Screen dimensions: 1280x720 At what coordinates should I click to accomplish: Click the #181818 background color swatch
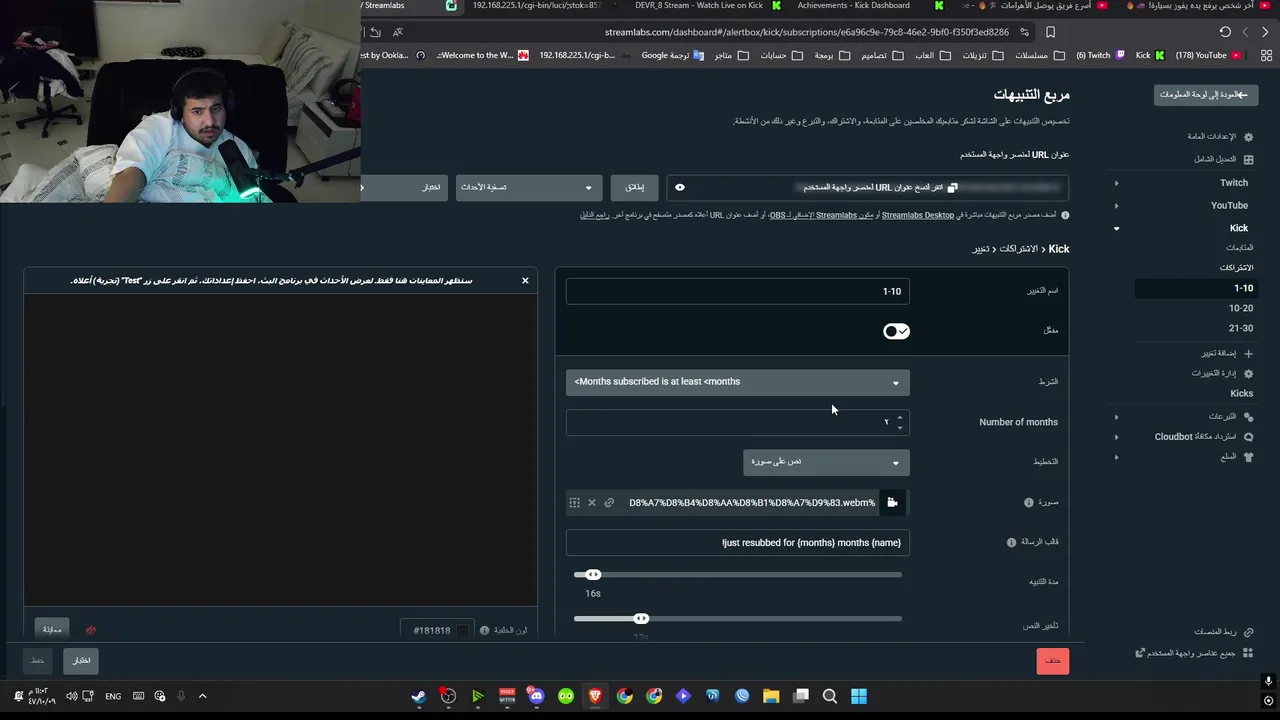[x=463, y=630]
